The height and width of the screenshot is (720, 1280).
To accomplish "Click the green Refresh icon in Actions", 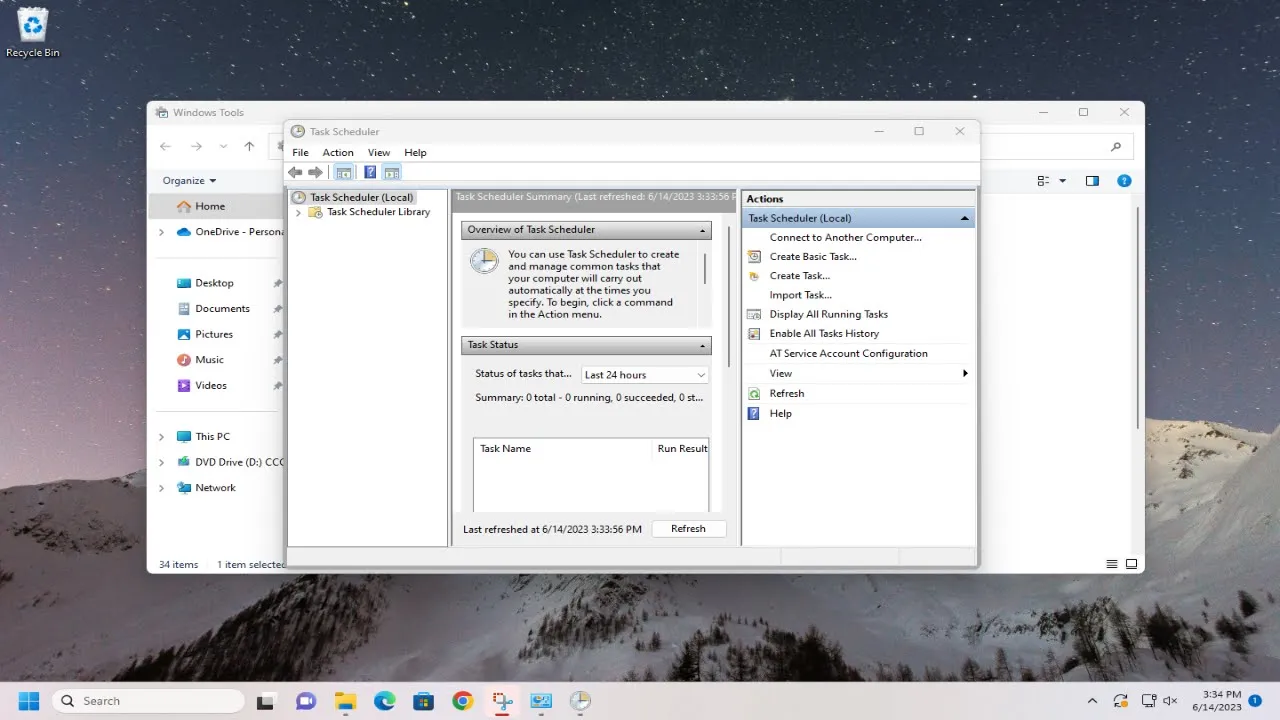I will [x=754, y=394].
